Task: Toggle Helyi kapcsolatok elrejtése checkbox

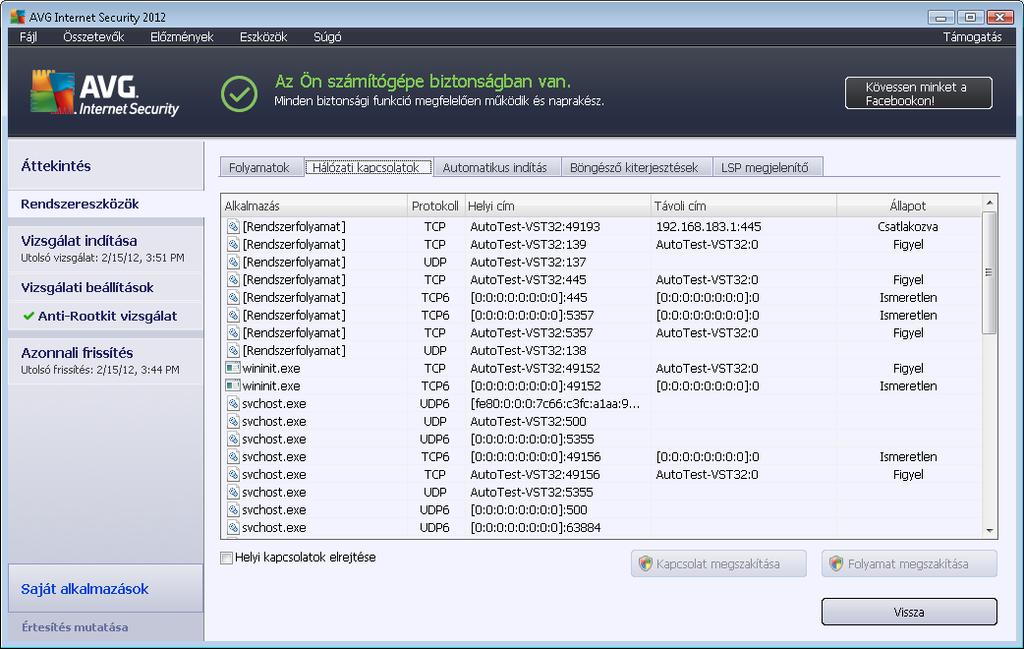Action: [227, 558]
